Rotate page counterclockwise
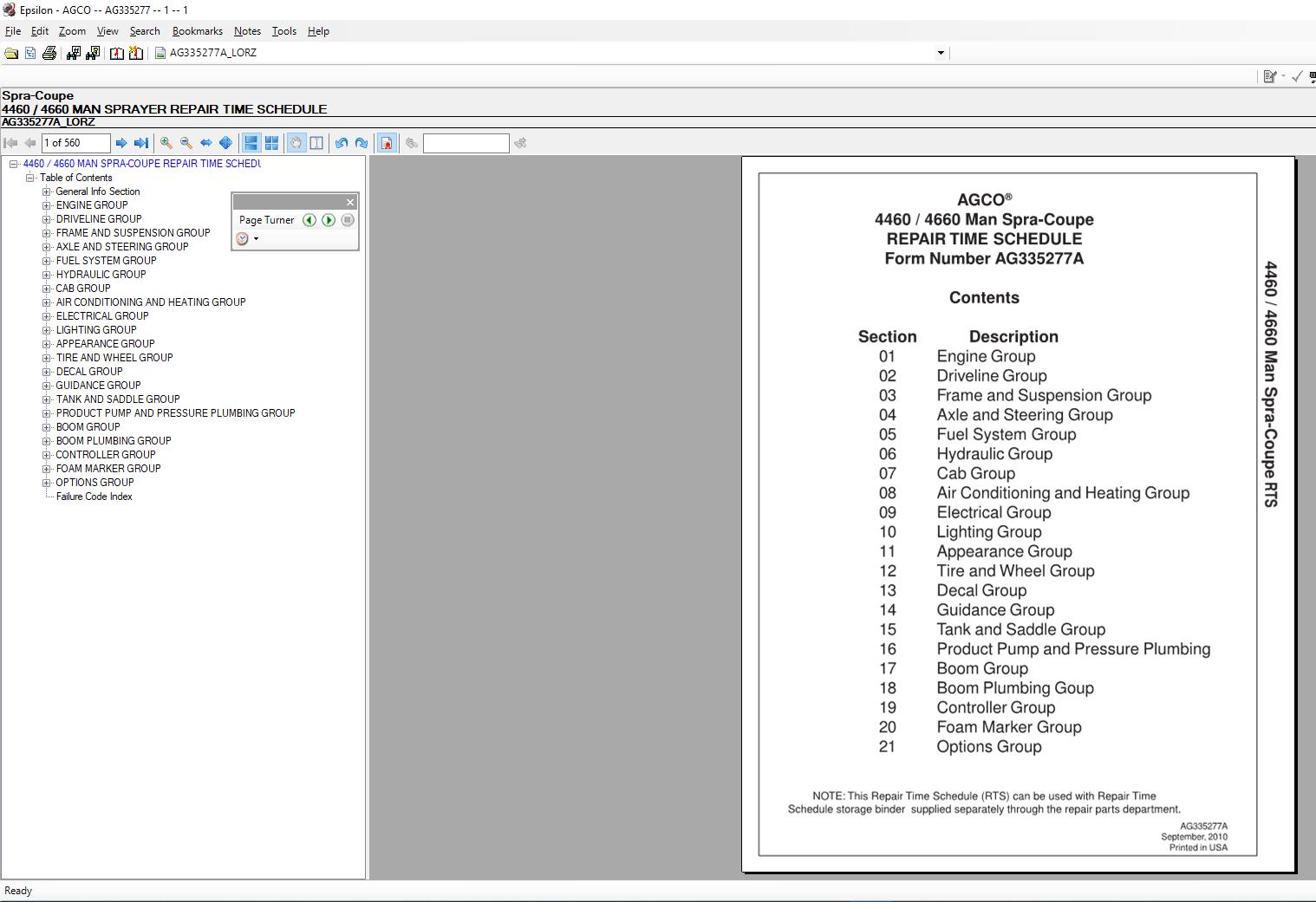The height and width of the screenshot is (902, 1316). click(x=342, y=143)
